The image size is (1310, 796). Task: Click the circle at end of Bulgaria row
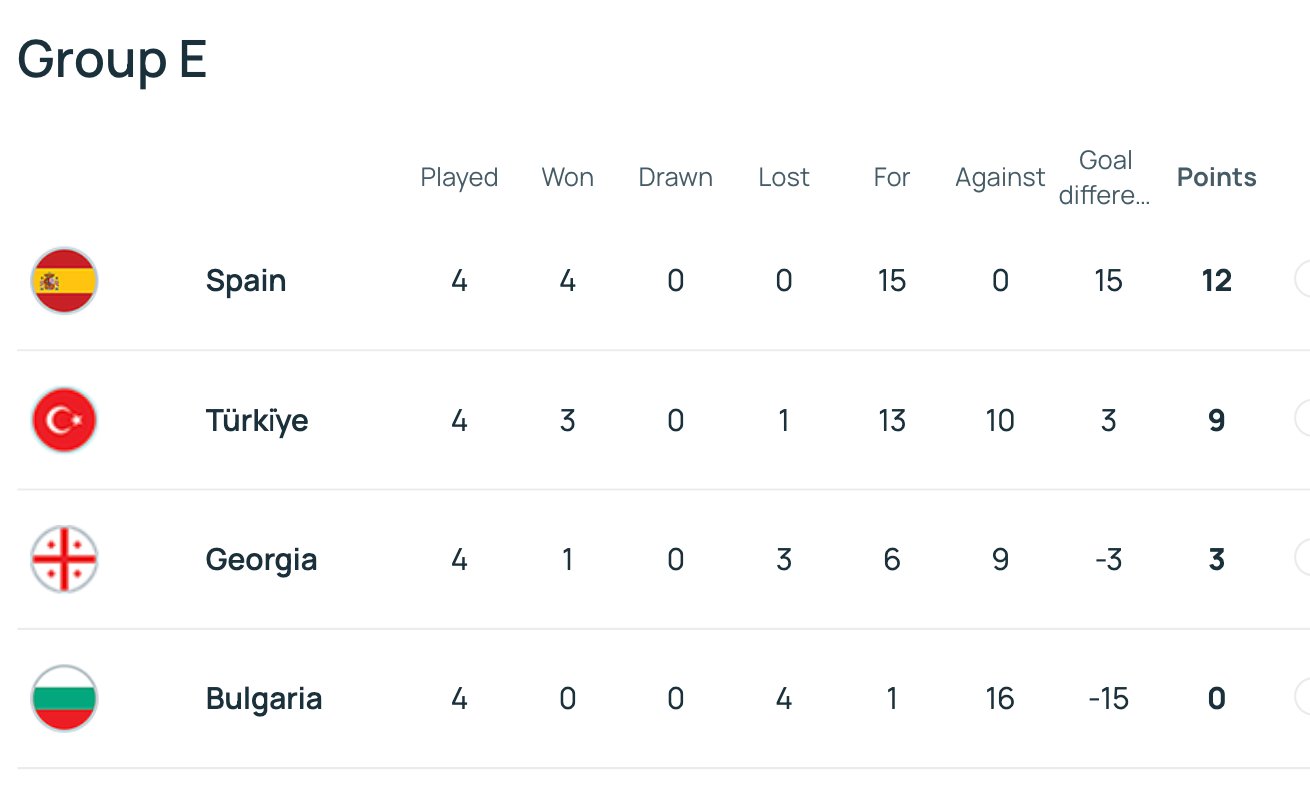click(1303, 697)
